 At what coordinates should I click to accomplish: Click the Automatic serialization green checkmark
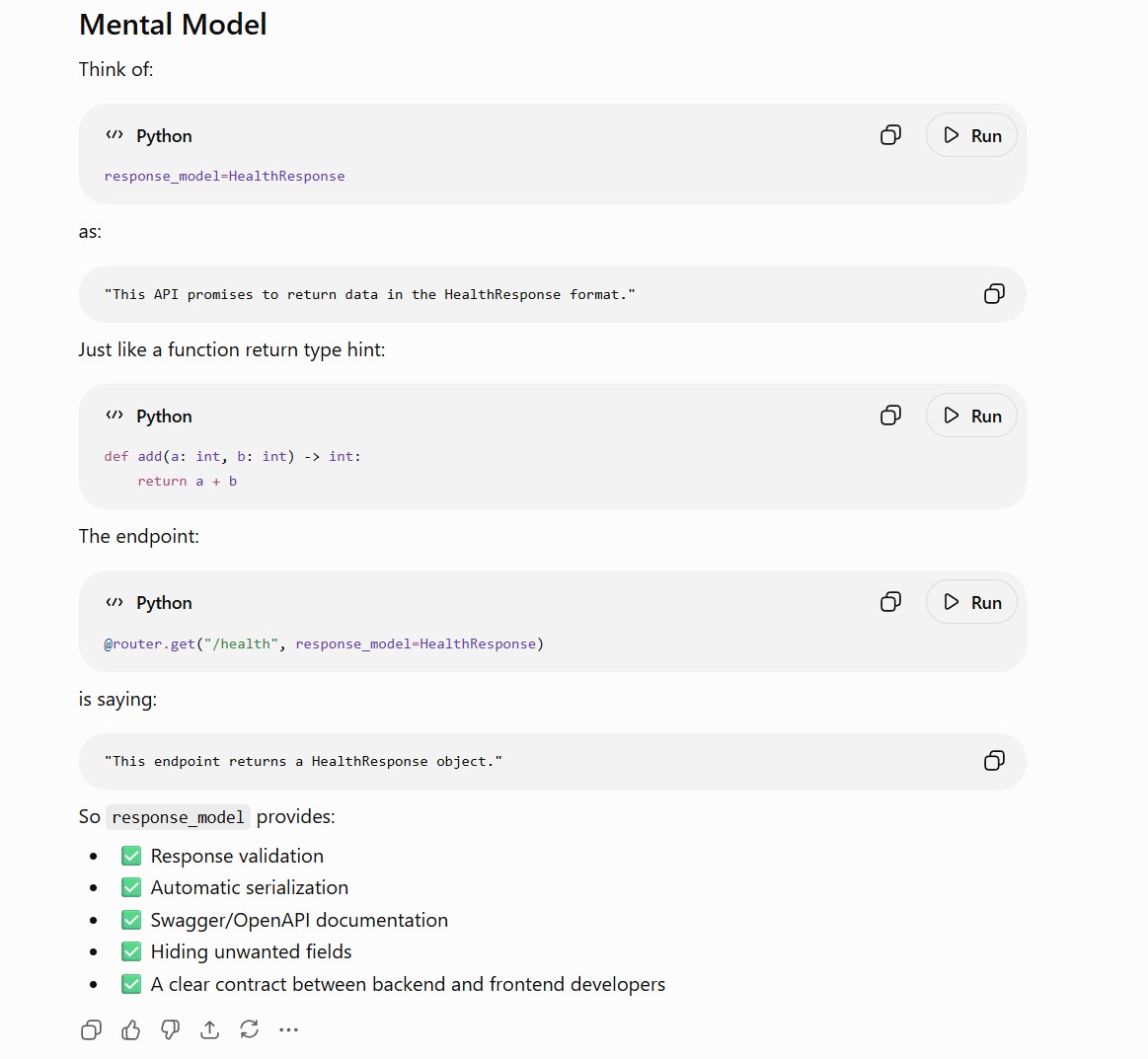click(131, 887)
